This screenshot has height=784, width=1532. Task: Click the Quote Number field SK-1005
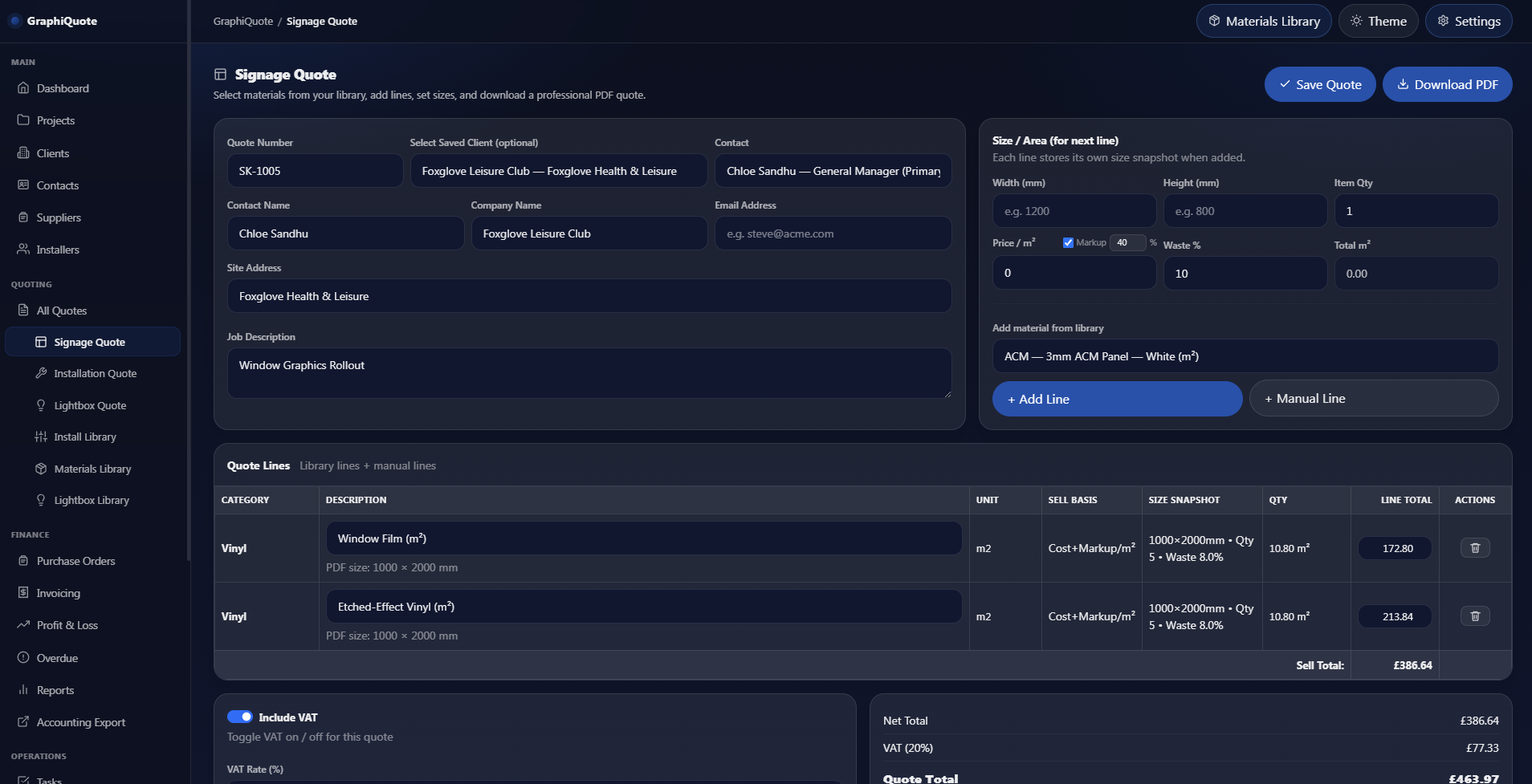coord(315,171)
